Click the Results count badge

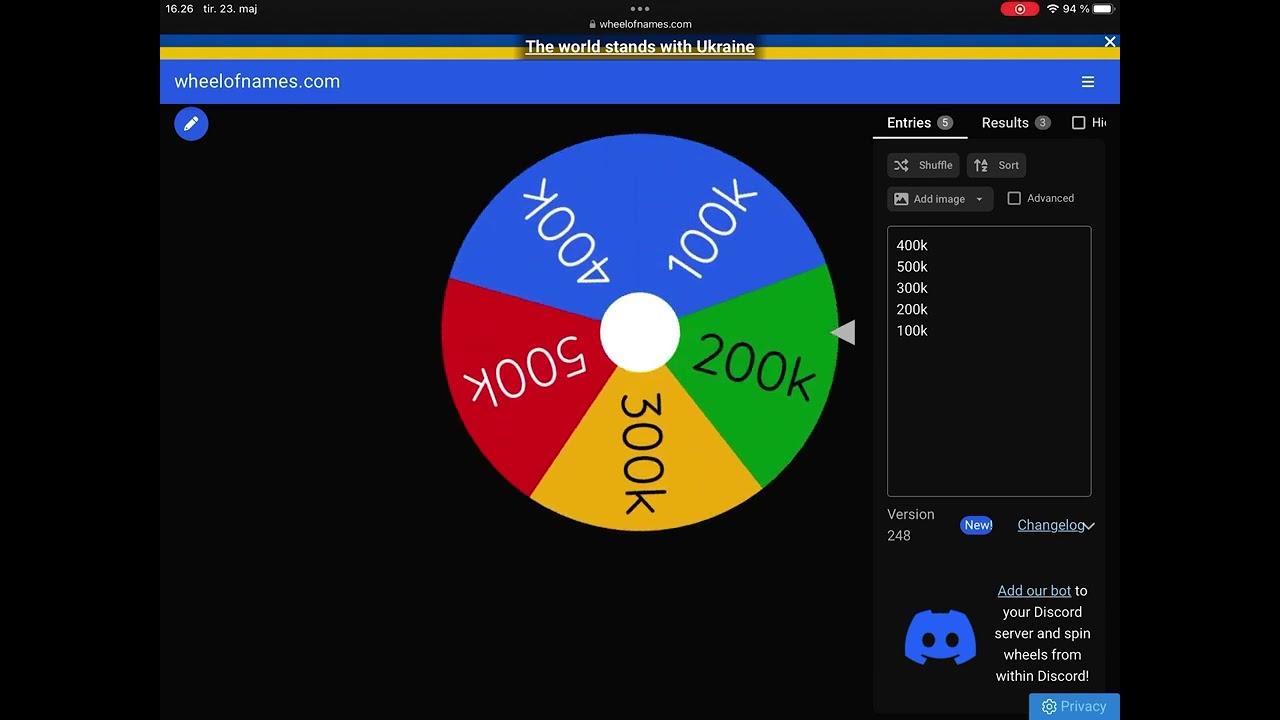pos(1042,123)
